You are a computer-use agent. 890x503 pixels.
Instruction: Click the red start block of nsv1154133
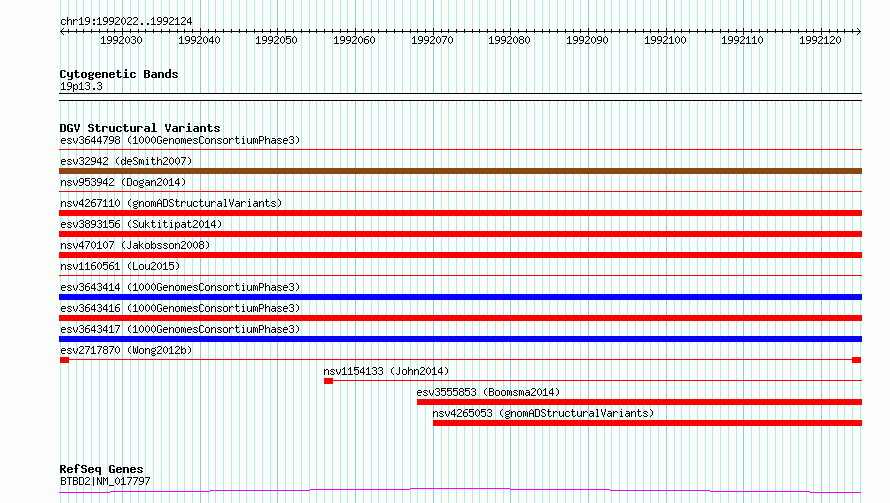[x=329, y=381]
